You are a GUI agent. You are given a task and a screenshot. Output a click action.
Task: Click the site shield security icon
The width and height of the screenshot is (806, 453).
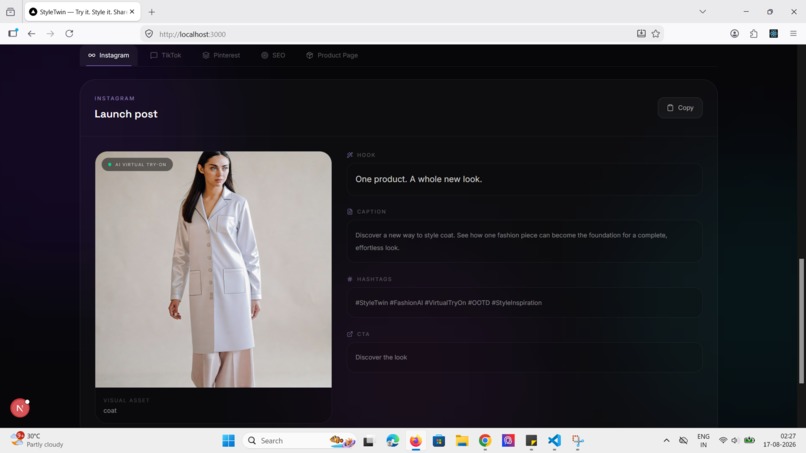click(x=149, y=34)
